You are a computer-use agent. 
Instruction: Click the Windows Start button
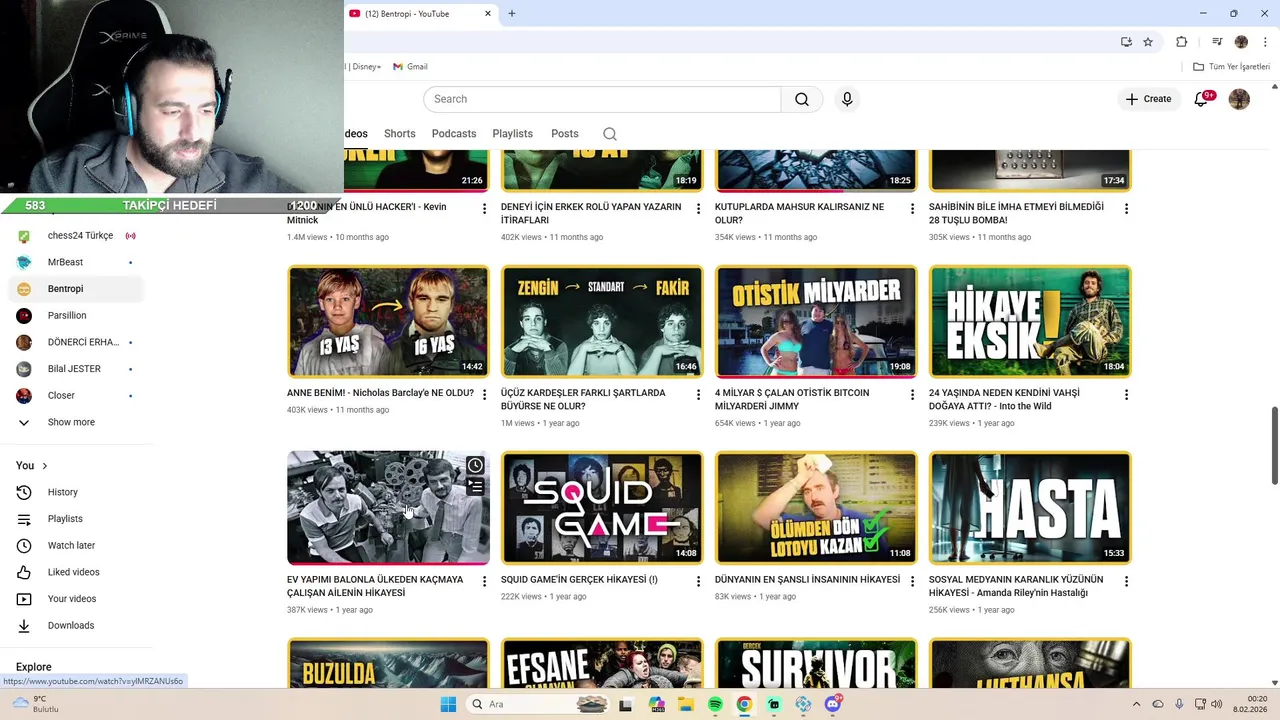448,704
